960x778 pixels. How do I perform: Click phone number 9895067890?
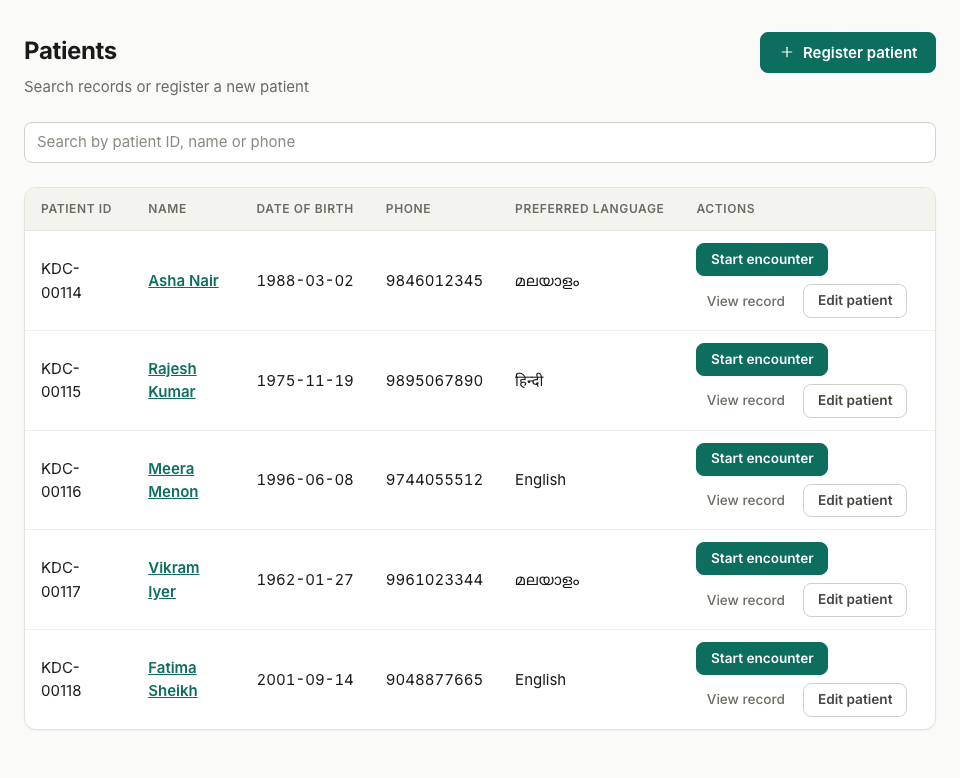pyautogui.click(x=434, y=381)
